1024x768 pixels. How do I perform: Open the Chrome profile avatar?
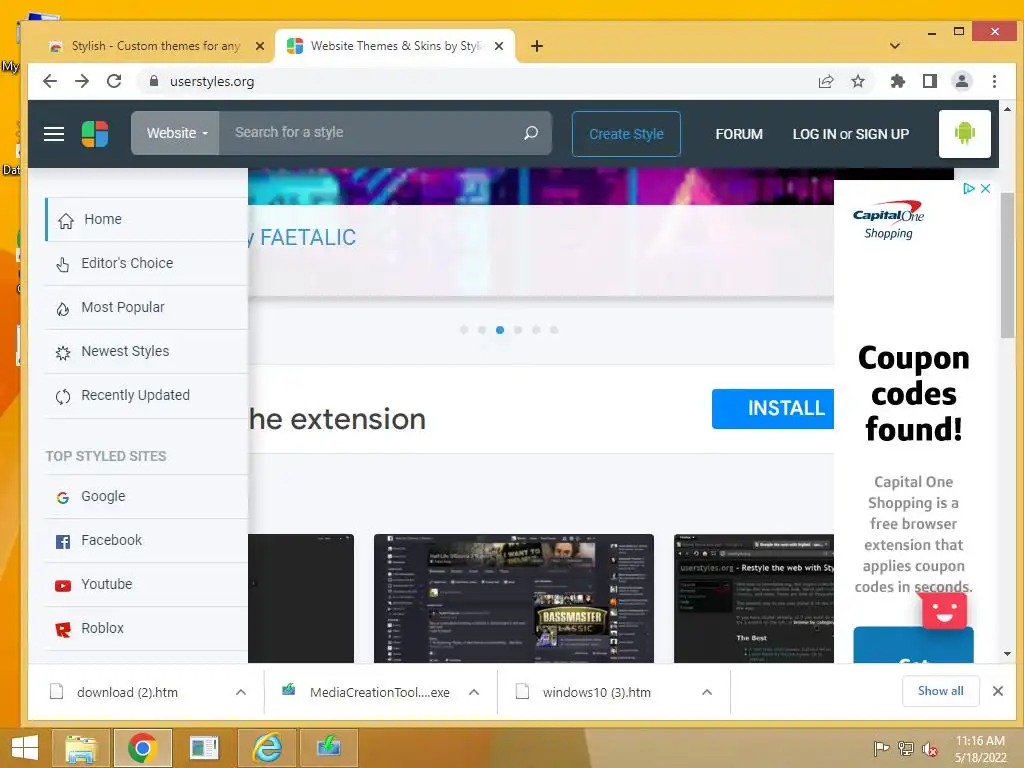(x=962, y=81)
